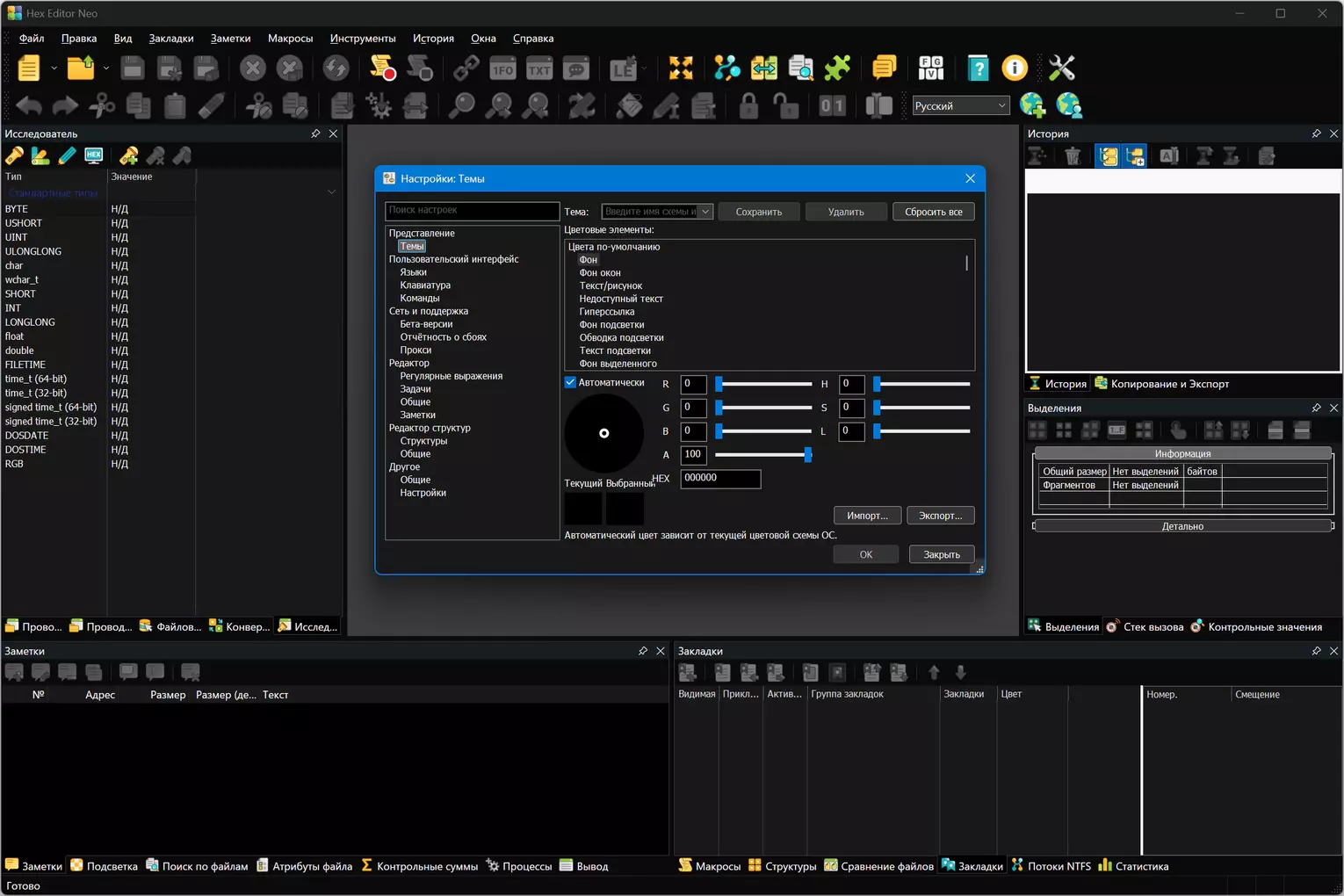This screenshot has width=1344, height=896.
Task: Toggle the pin on the Закладки panel
Action: pyautogui.click(x=1316, y=651)
